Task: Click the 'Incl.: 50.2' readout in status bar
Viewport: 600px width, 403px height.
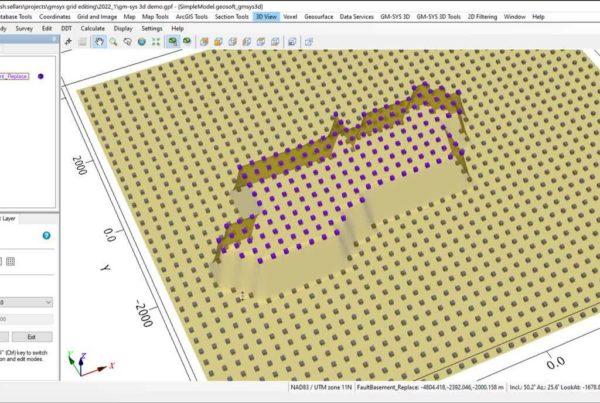Action: (x=524, y=387)
